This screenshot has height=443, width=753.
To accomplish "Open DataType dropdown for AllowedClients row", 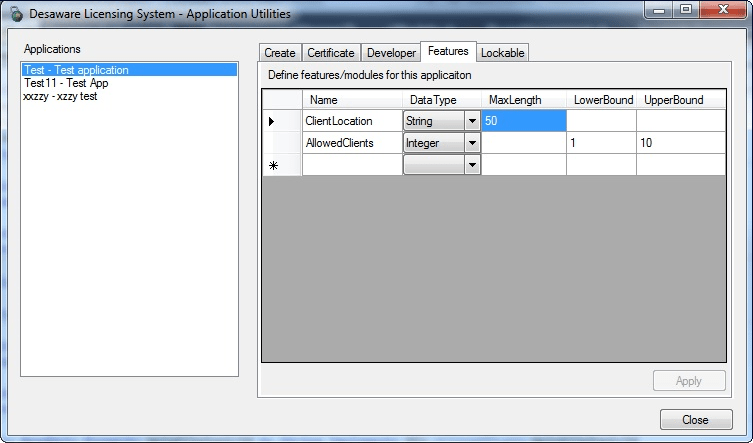I will [x=472, y=143].
